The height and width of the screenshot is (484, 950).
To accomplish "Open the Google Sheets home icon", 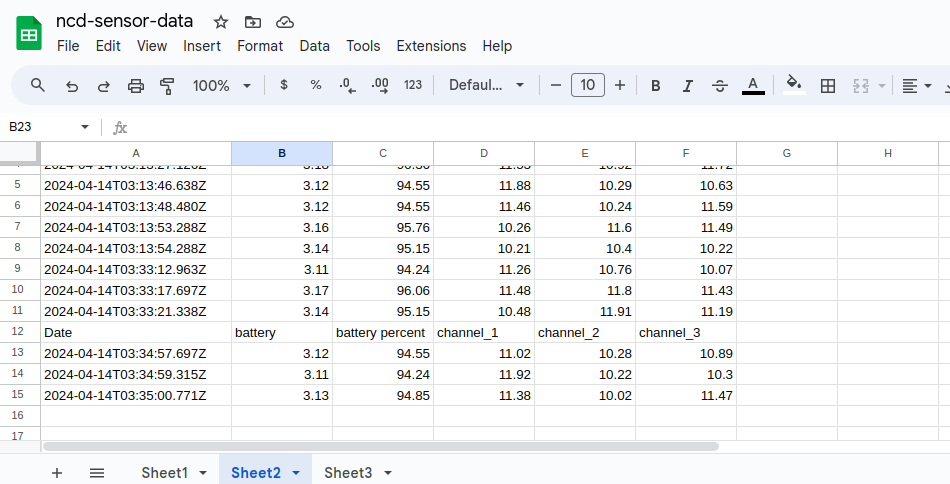I will [x=28, y=33].
